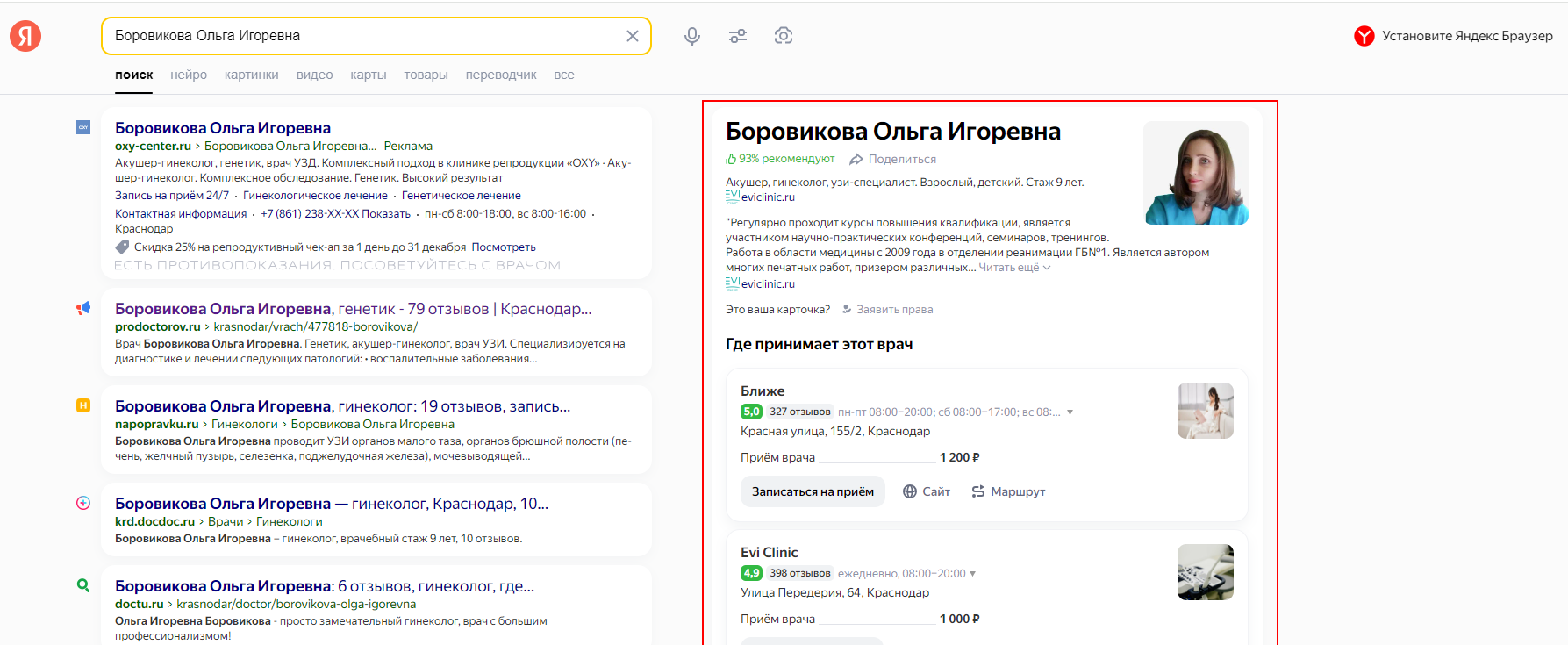Expand Evi Clinic working hours
The width and height of the screenshot is (1568, 645).
coord(972,573)
